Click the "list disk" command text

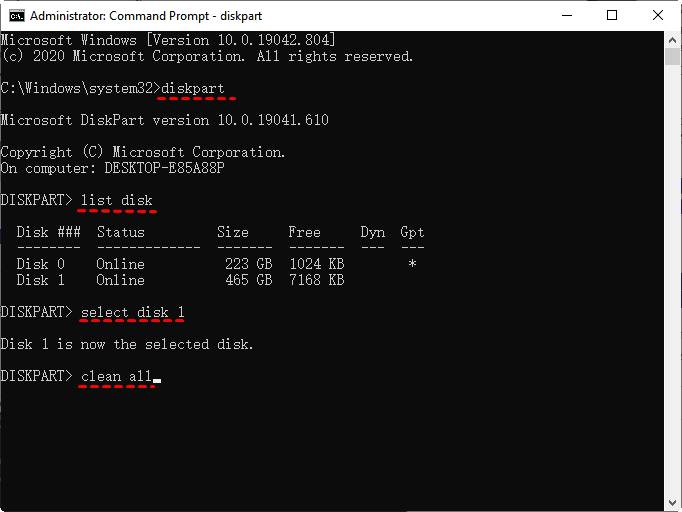tap(117, 200)
